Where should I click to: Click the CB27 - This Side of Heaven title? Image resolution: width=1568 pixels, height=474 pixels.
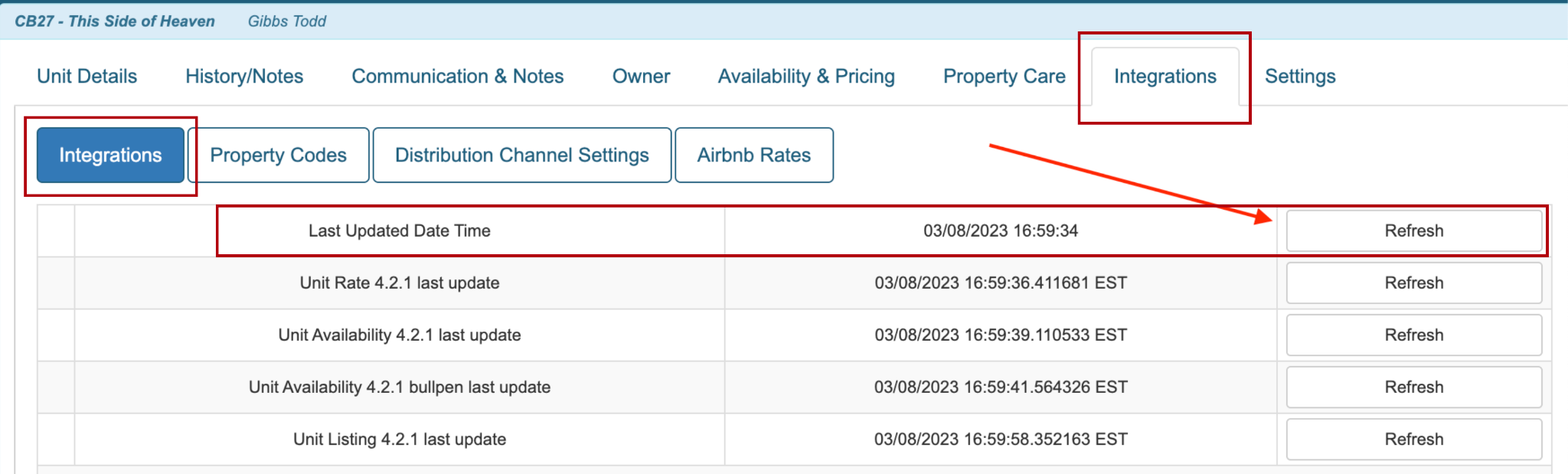[x=115, y=21]
